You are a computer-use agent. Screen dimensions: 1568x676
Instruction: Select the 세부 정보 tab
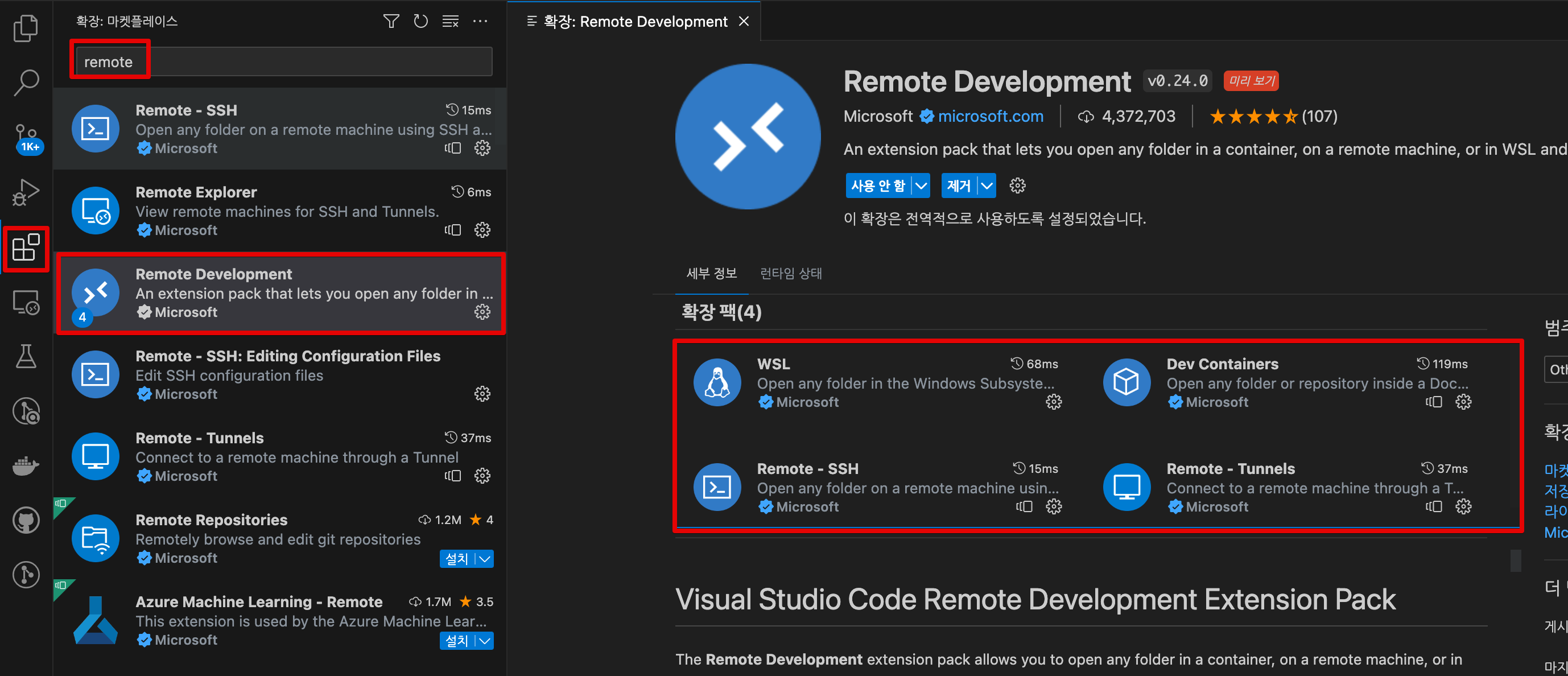[x=711, y=274]
